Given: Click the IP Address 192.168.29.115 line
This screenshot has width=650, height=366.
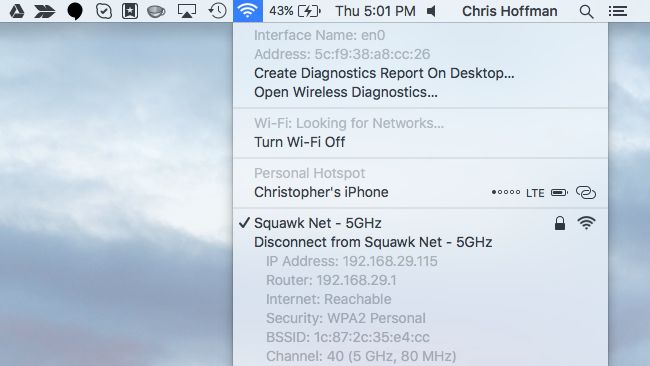Looking at the screenshot, I should pyautogui.click(x=352, y=261).
